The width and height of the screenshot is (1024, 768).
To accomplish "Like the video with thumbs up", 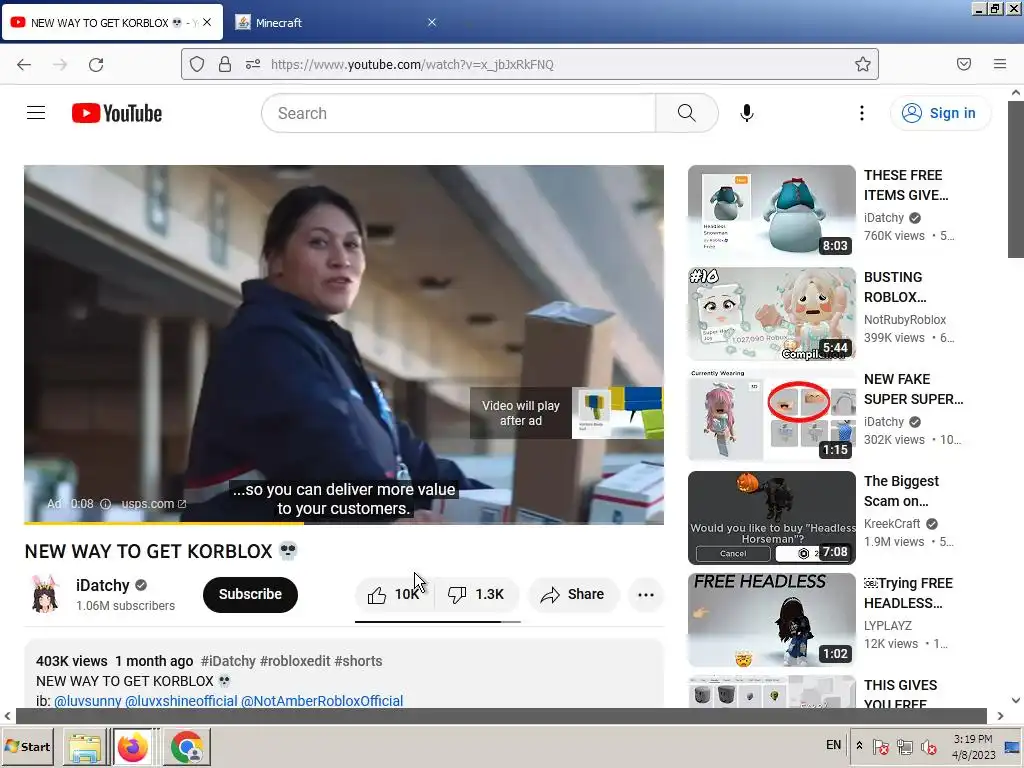I will (394, 594).
